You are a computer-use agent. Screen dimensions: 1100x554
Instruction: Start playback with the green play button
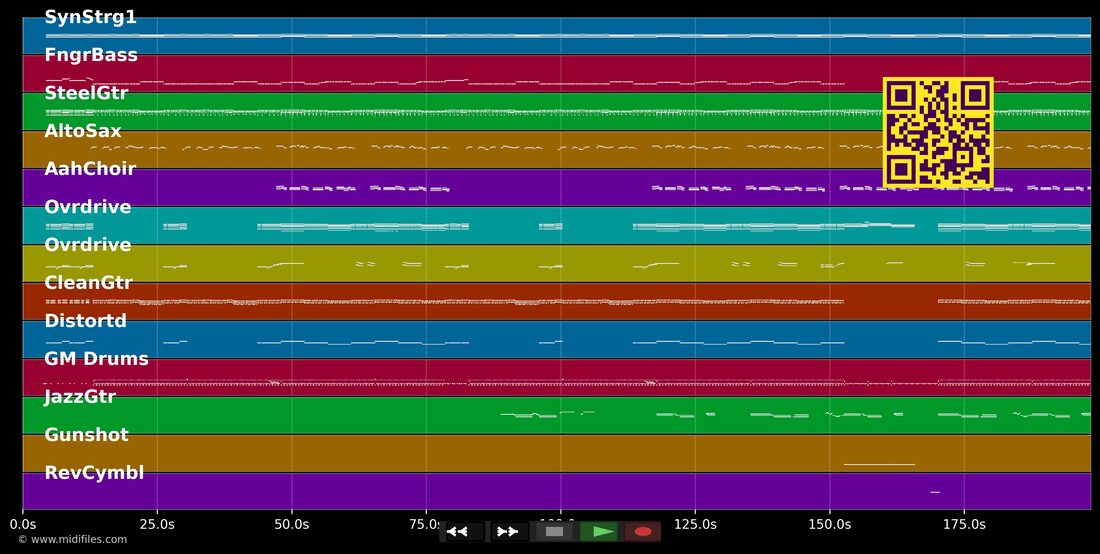(599, 532)
